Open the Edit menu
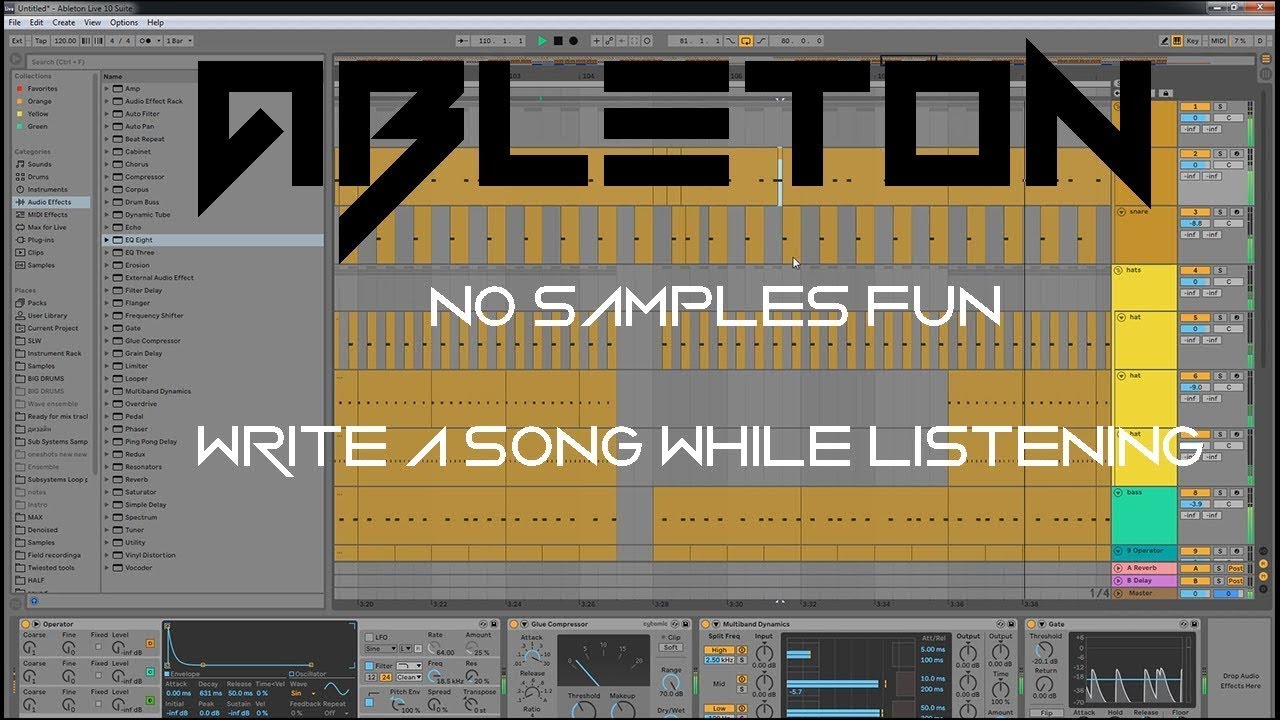 click(x=36, y=22)
